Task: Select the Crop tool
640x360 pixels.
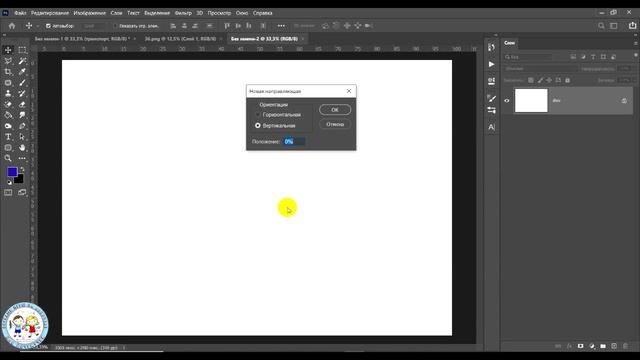Action: coord(8,72)
